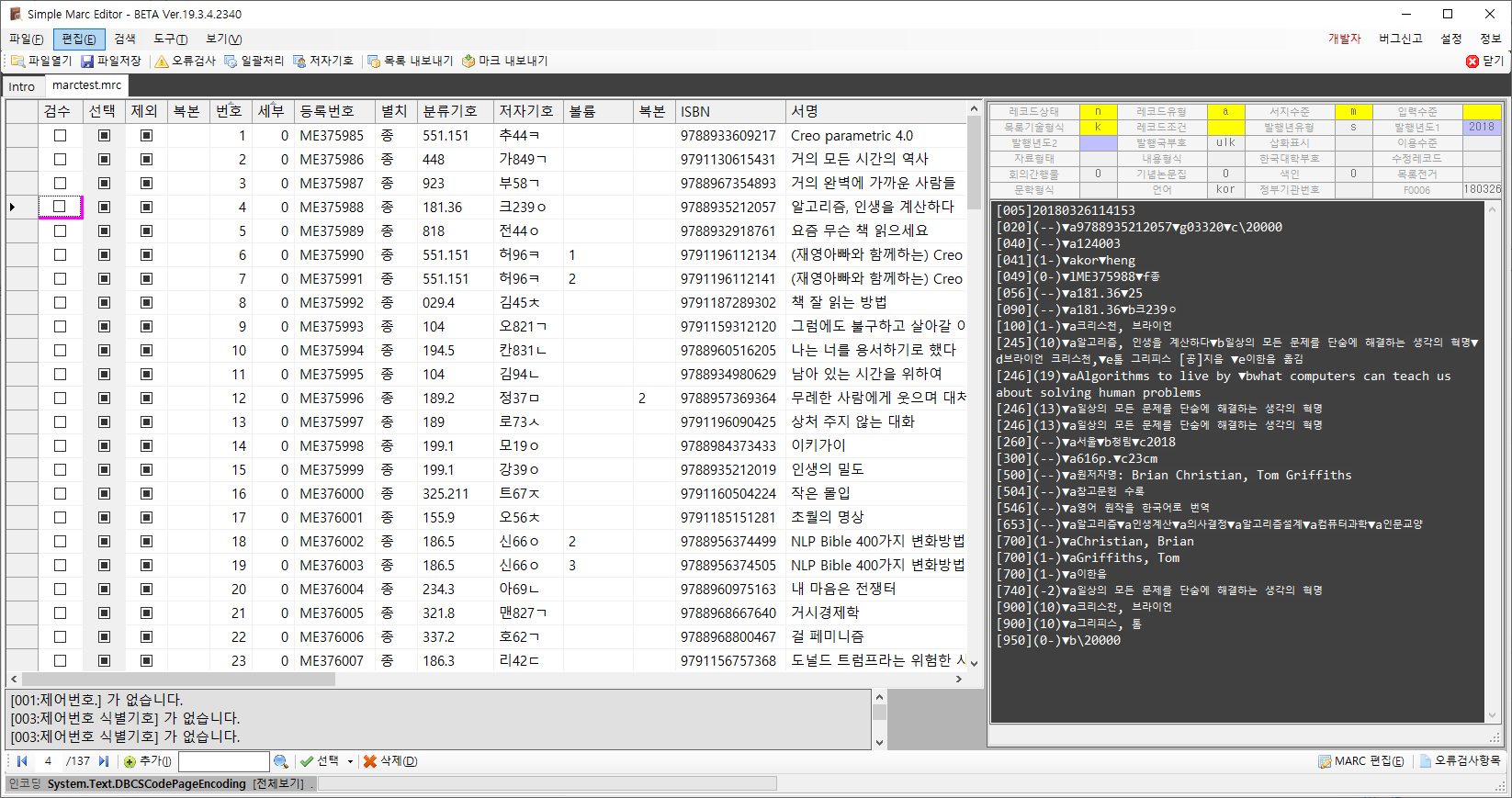The height and width of the screenshot is (798, 1512).
Task: Check 검수 box for record ME376001
Action: 61,517
